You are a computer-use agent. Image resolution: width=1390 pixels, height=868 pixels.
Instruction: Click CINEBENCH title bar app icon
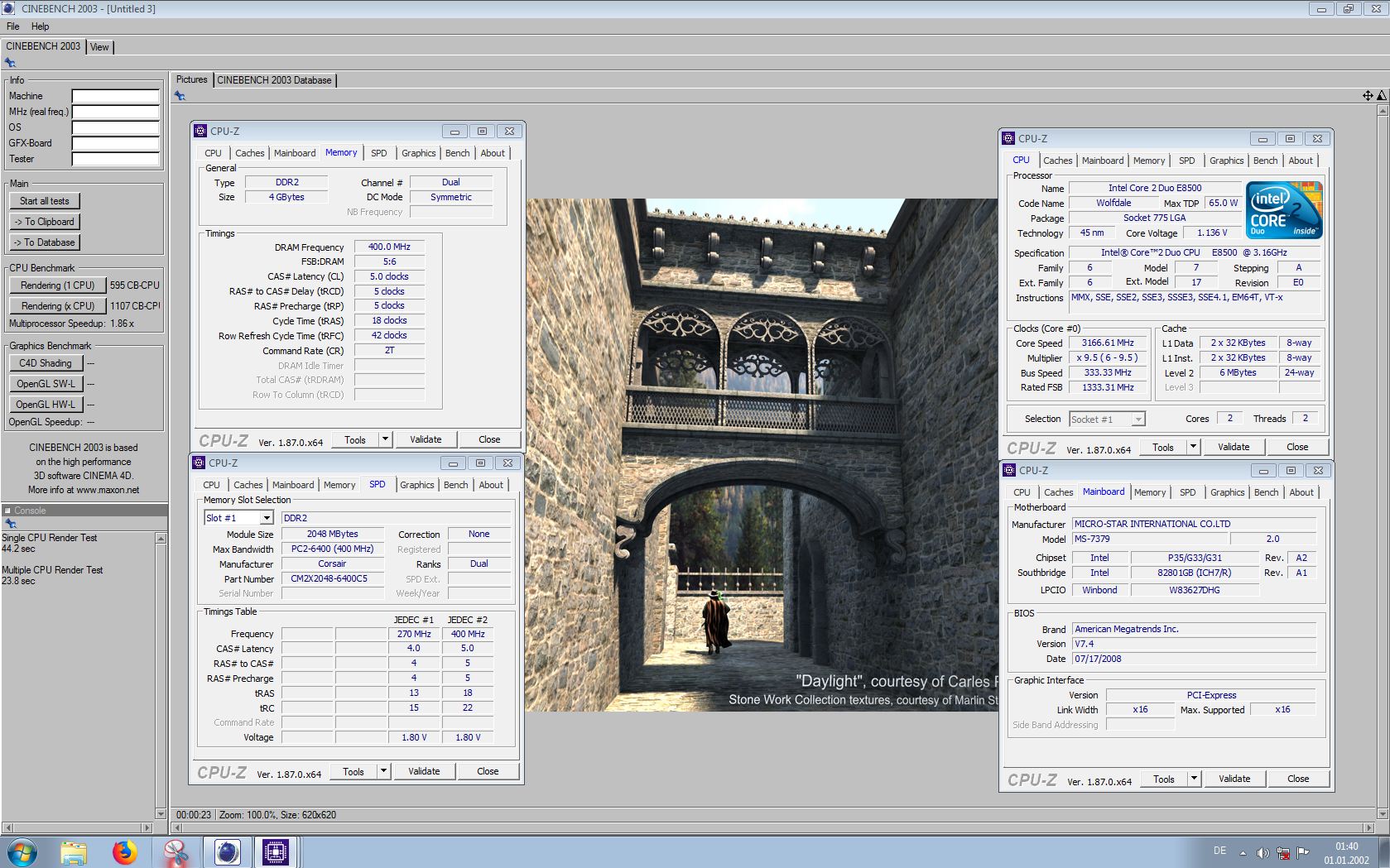7,8
